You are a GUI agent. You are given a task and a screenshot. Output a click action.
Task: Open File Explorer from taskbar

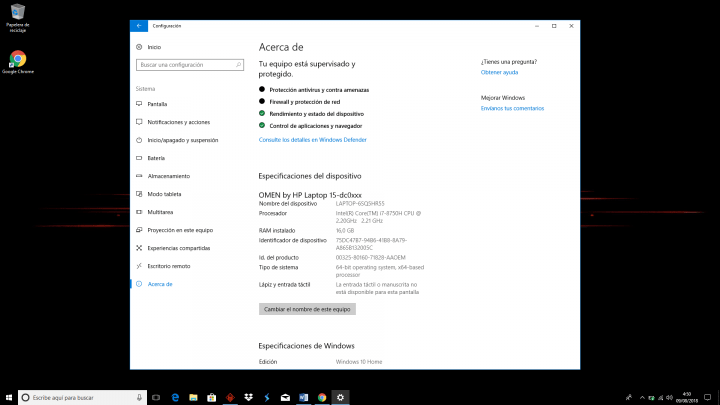click(193, 397)
